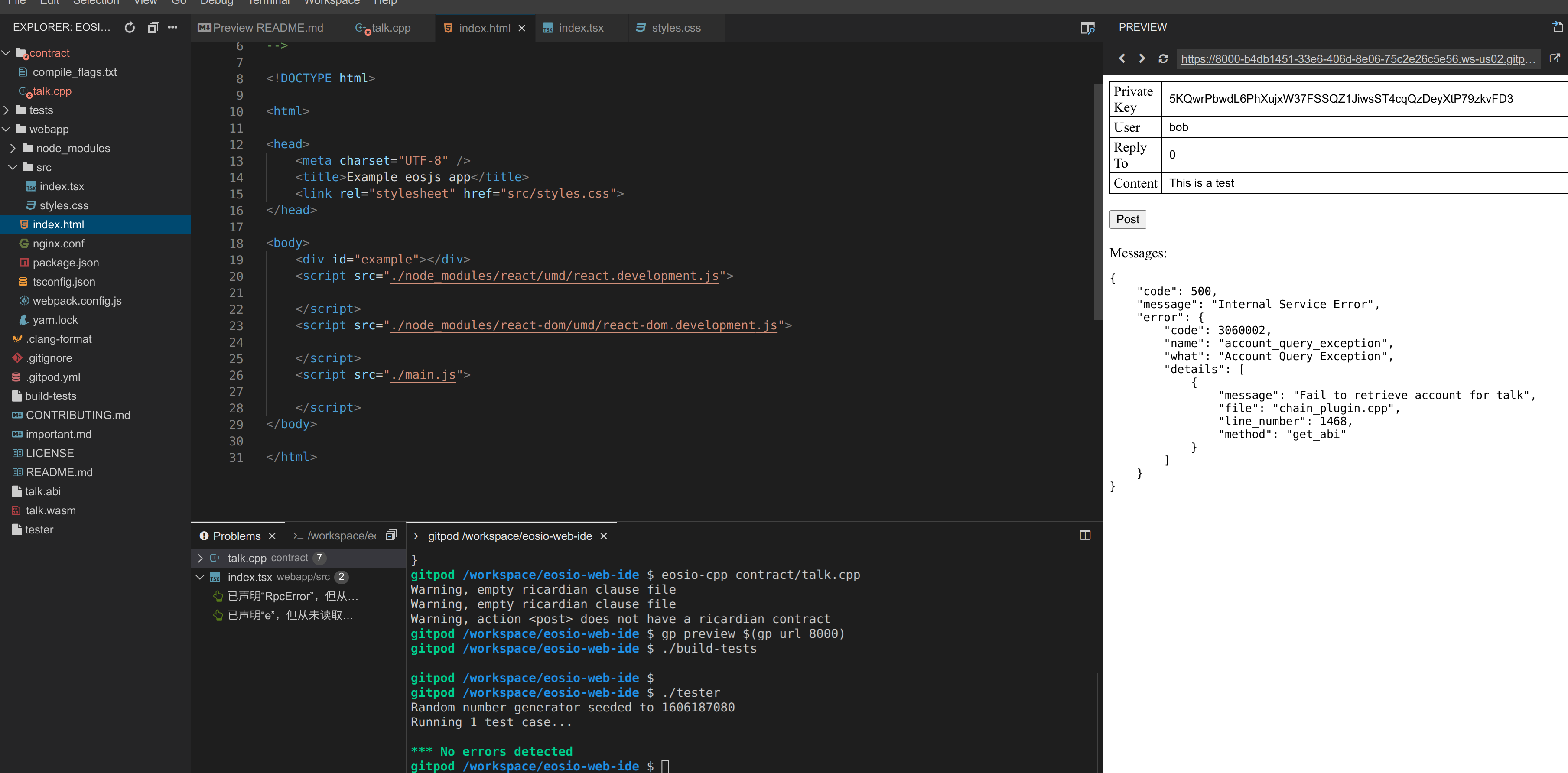Viewport: 1568px width, 773px height.
Task: Expand talk.cpp problems group
Action: pos(200,558)
